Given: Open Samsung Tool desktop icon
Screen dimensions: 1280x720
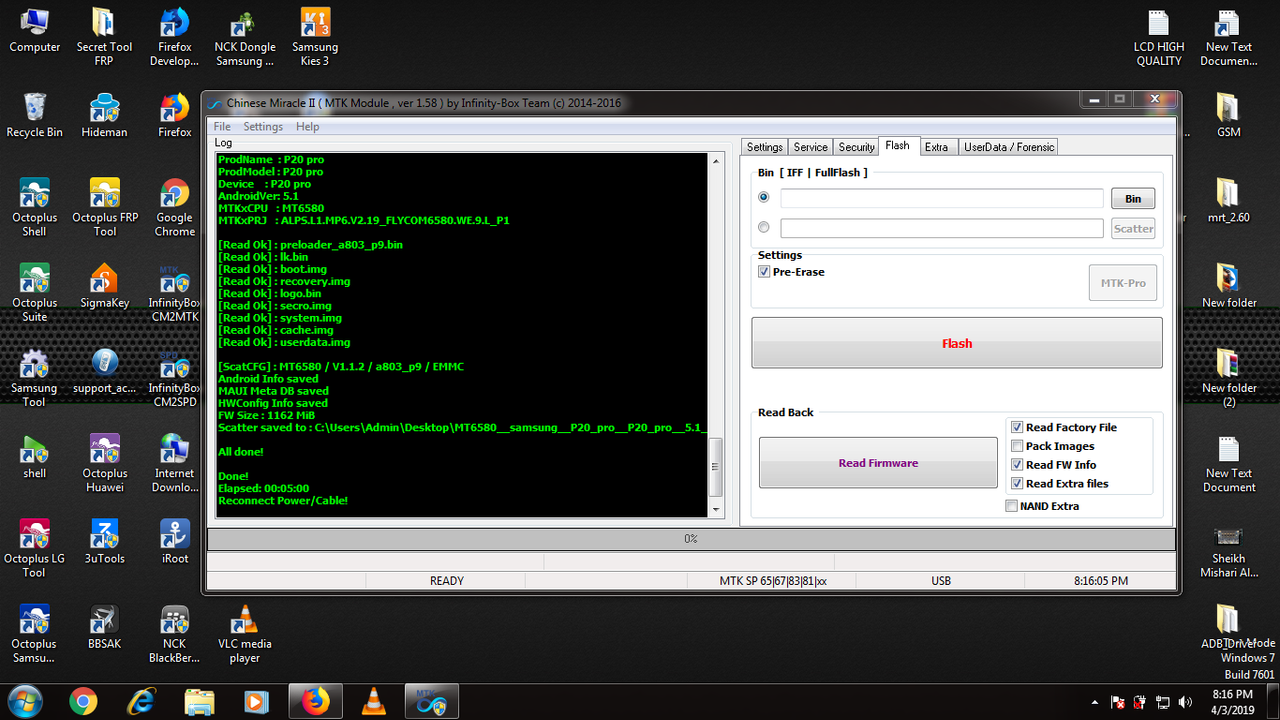Looking at the screenshot, I should [35, 377].
